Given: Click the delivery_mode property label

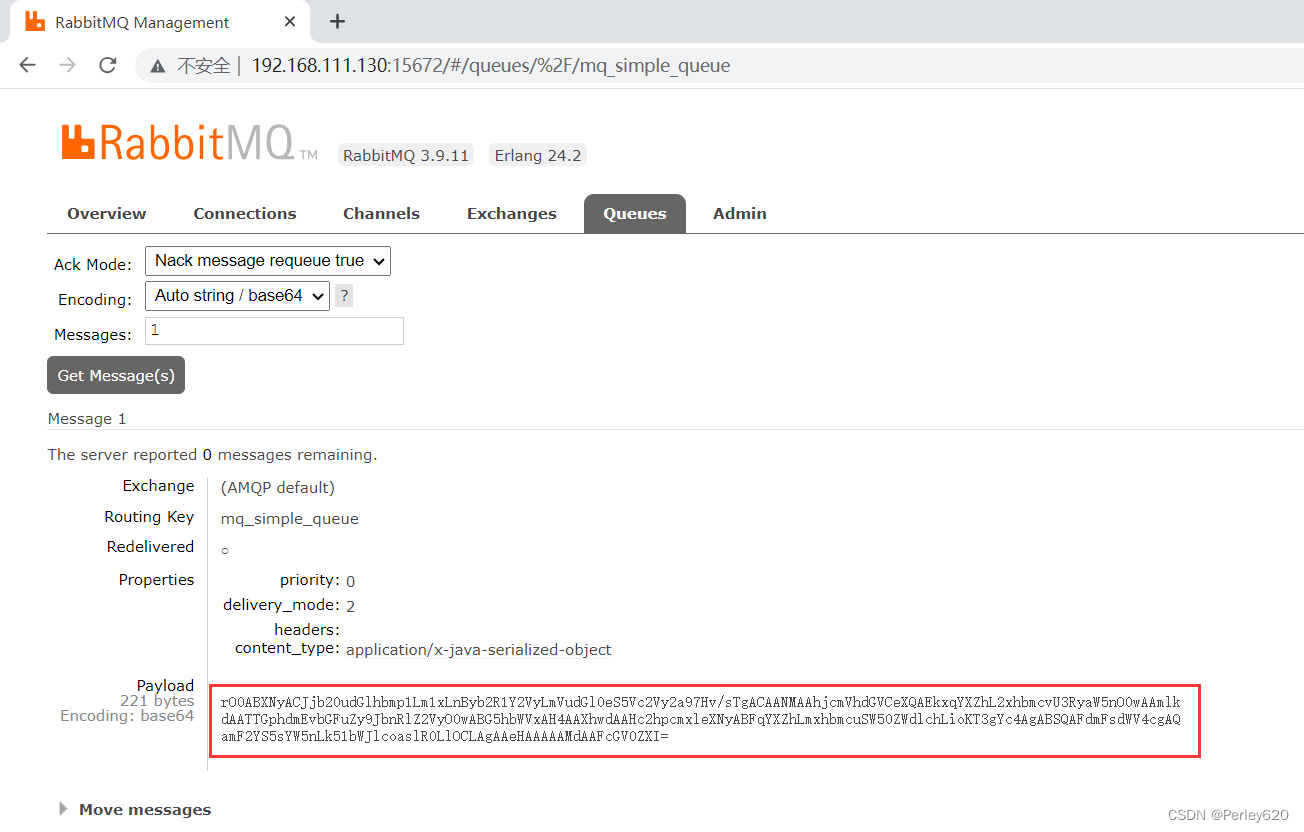Looking at the screenshot, I should coord(281,605).
